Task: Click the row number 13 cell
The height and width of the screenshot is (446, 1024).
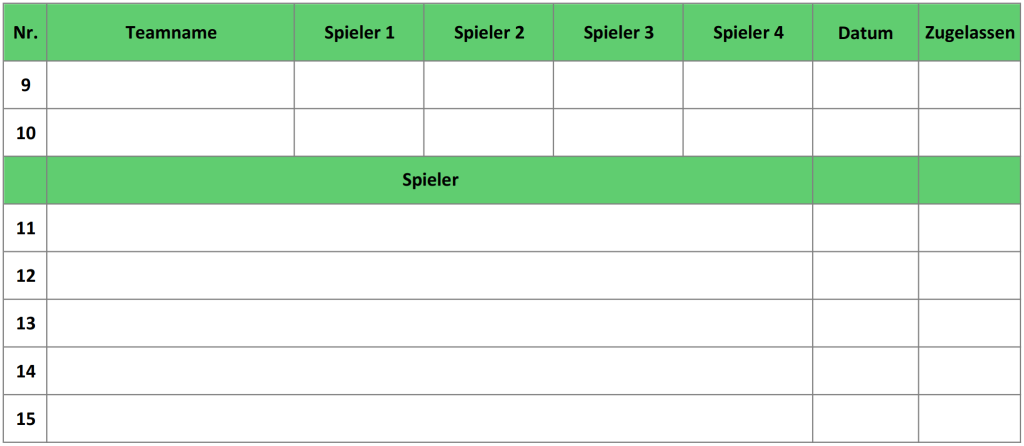Action: 26,323
